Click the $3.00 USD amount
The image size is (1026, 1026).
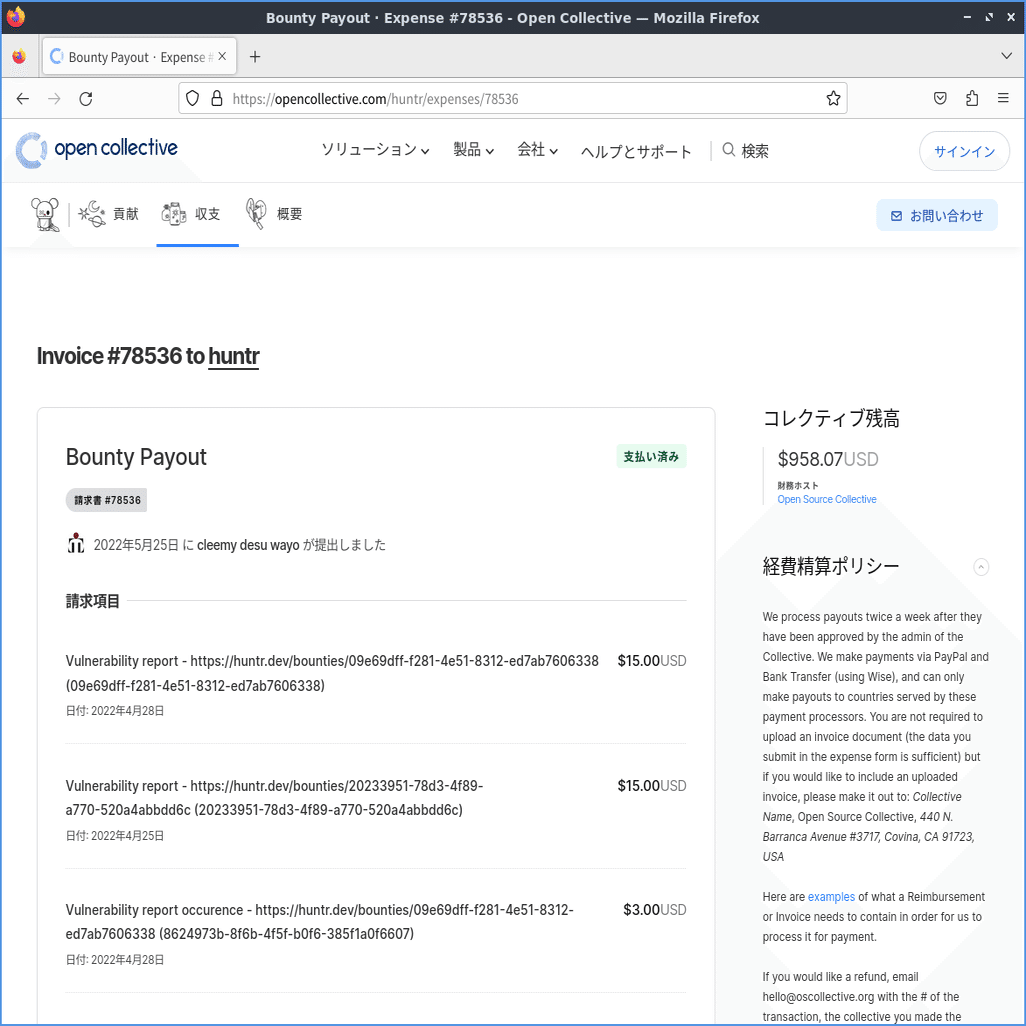point(654,910)
